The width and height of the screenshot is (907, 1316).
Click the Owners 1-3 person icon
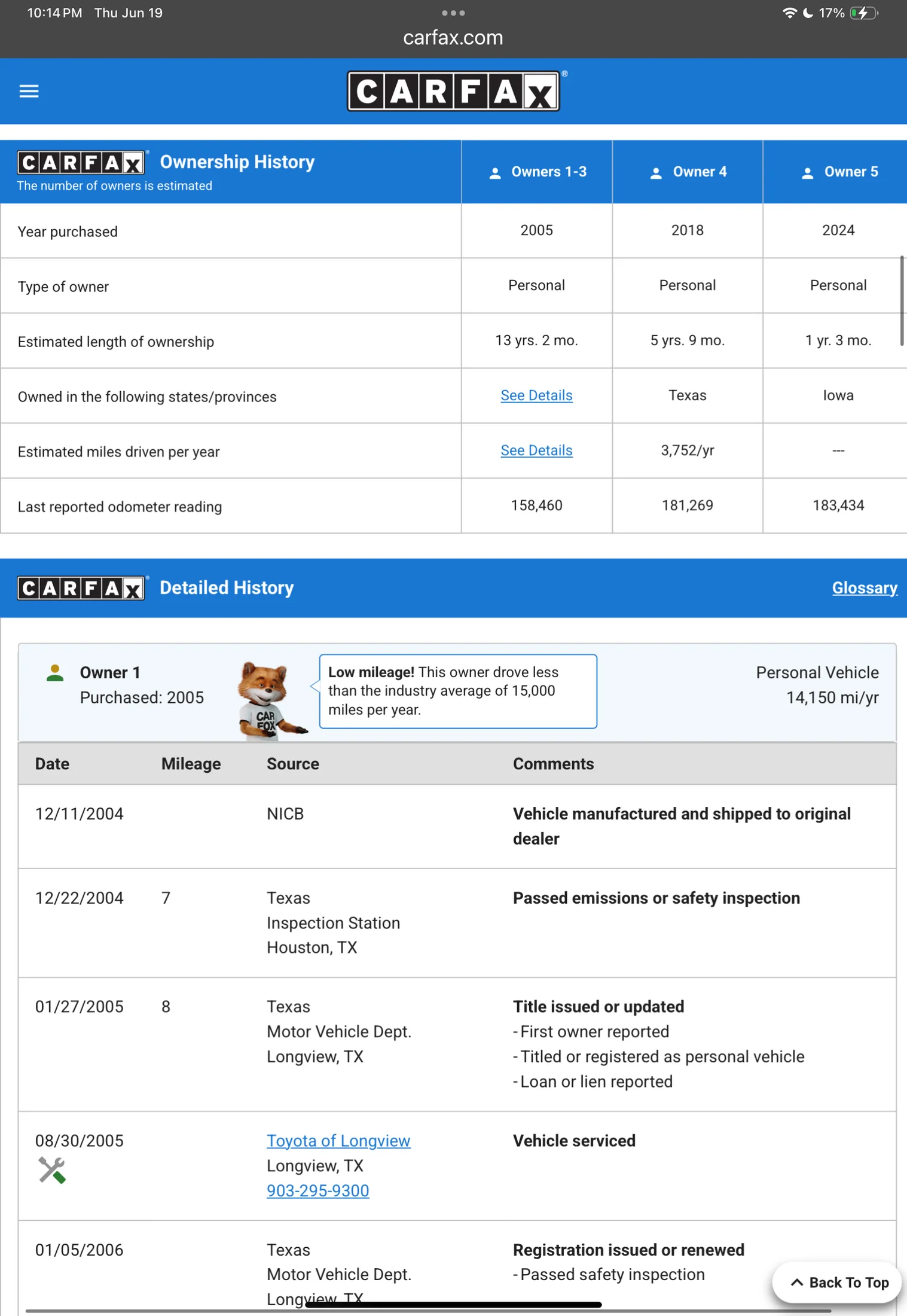[x=495, y=173]
